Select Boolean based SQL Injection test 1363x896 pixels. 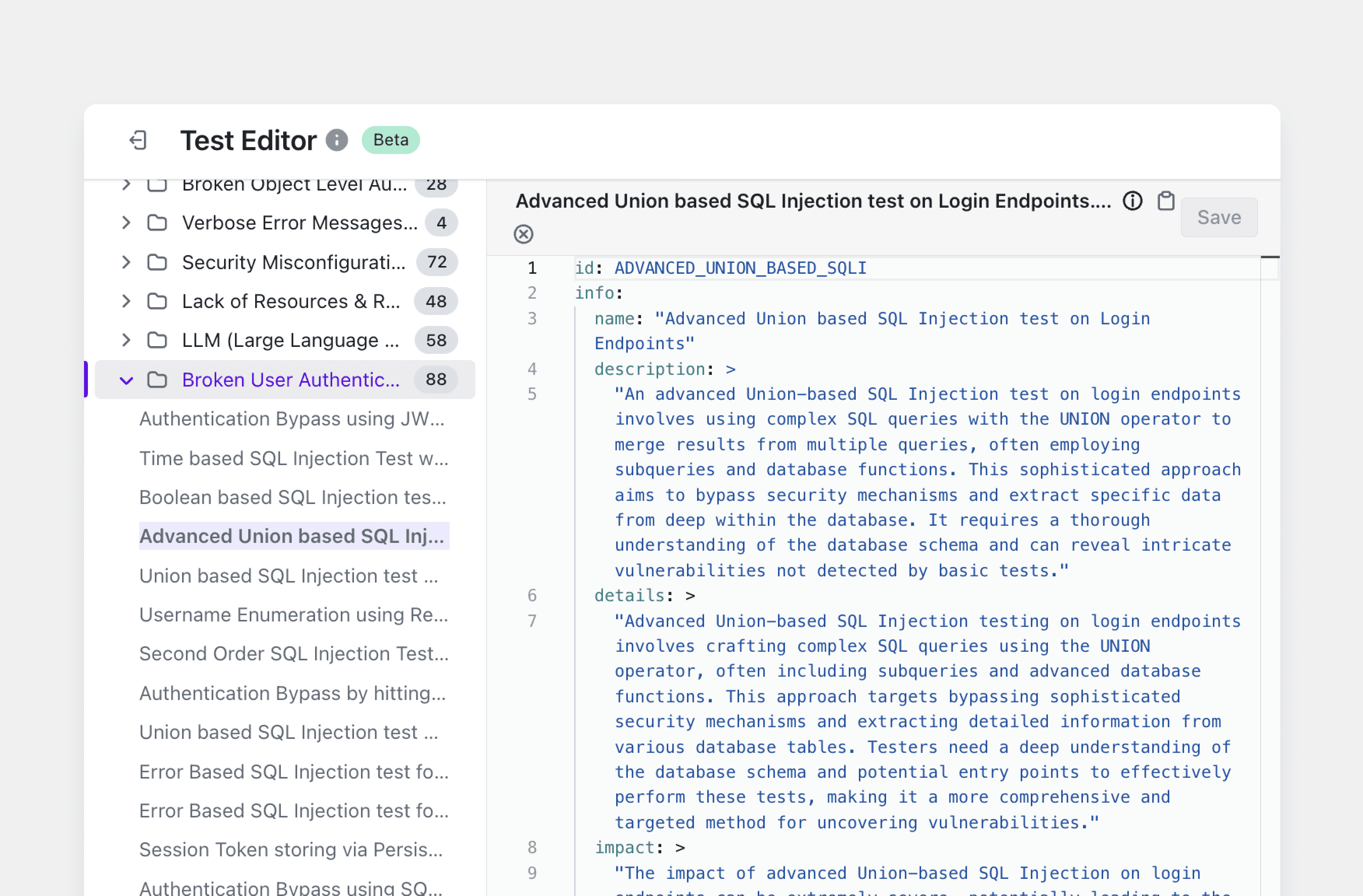coord(292,497)
